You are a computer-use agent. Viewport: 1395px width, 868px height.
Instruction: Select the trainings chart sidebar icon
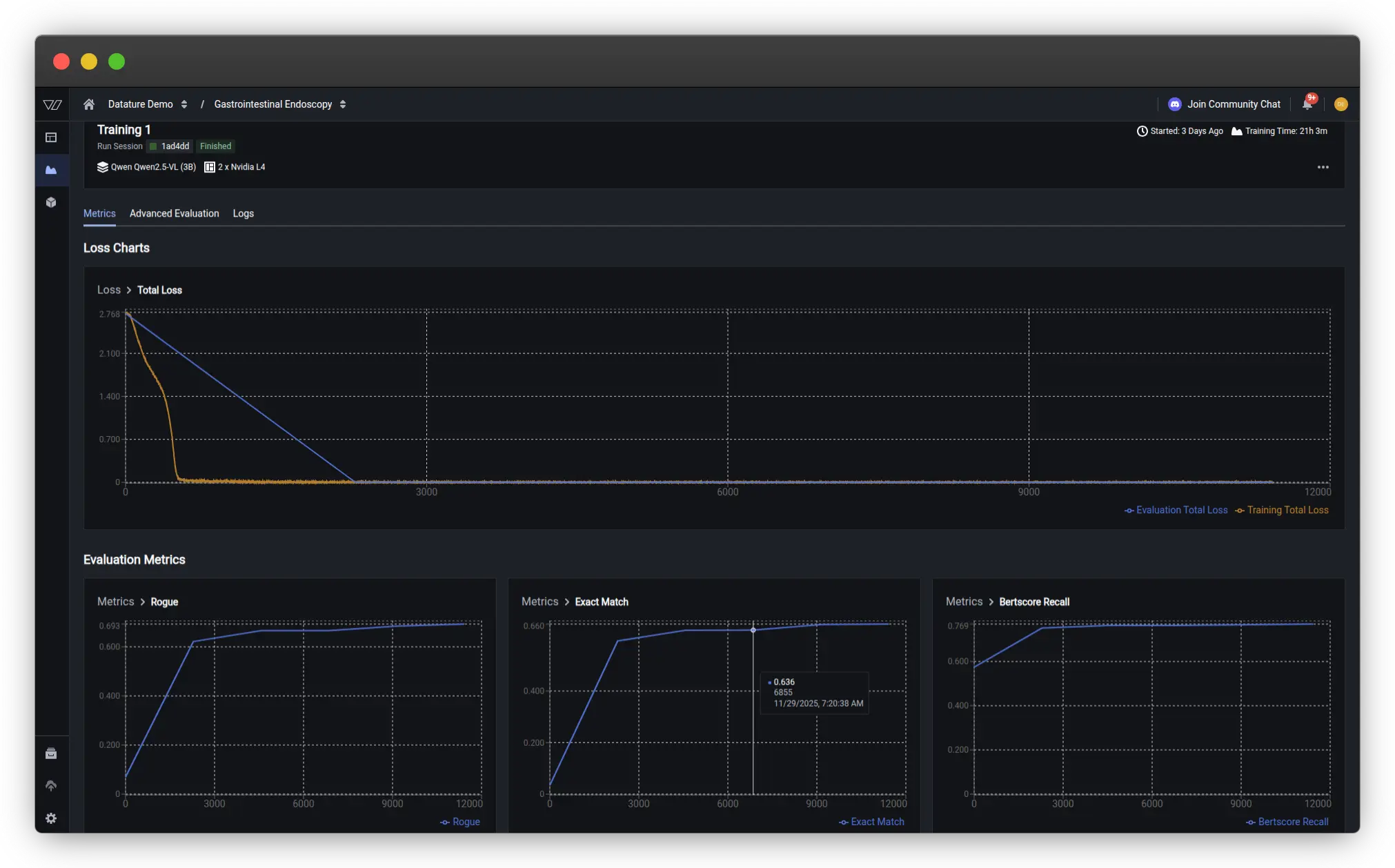[x=51, y=170]
